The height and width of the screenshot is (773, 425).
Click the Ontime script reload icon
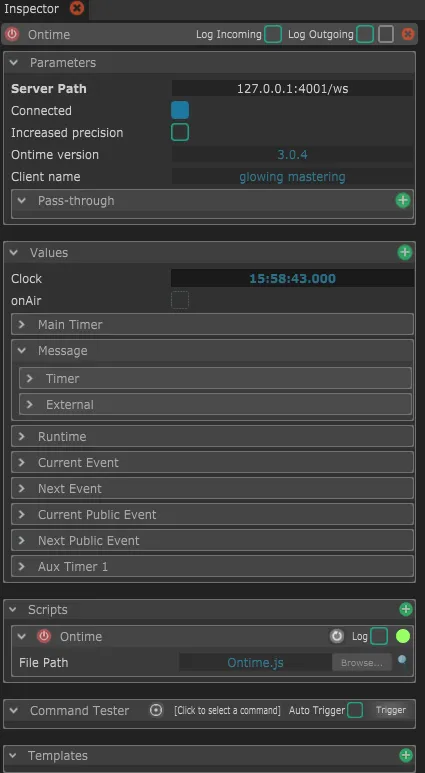[x=337, y=636]
